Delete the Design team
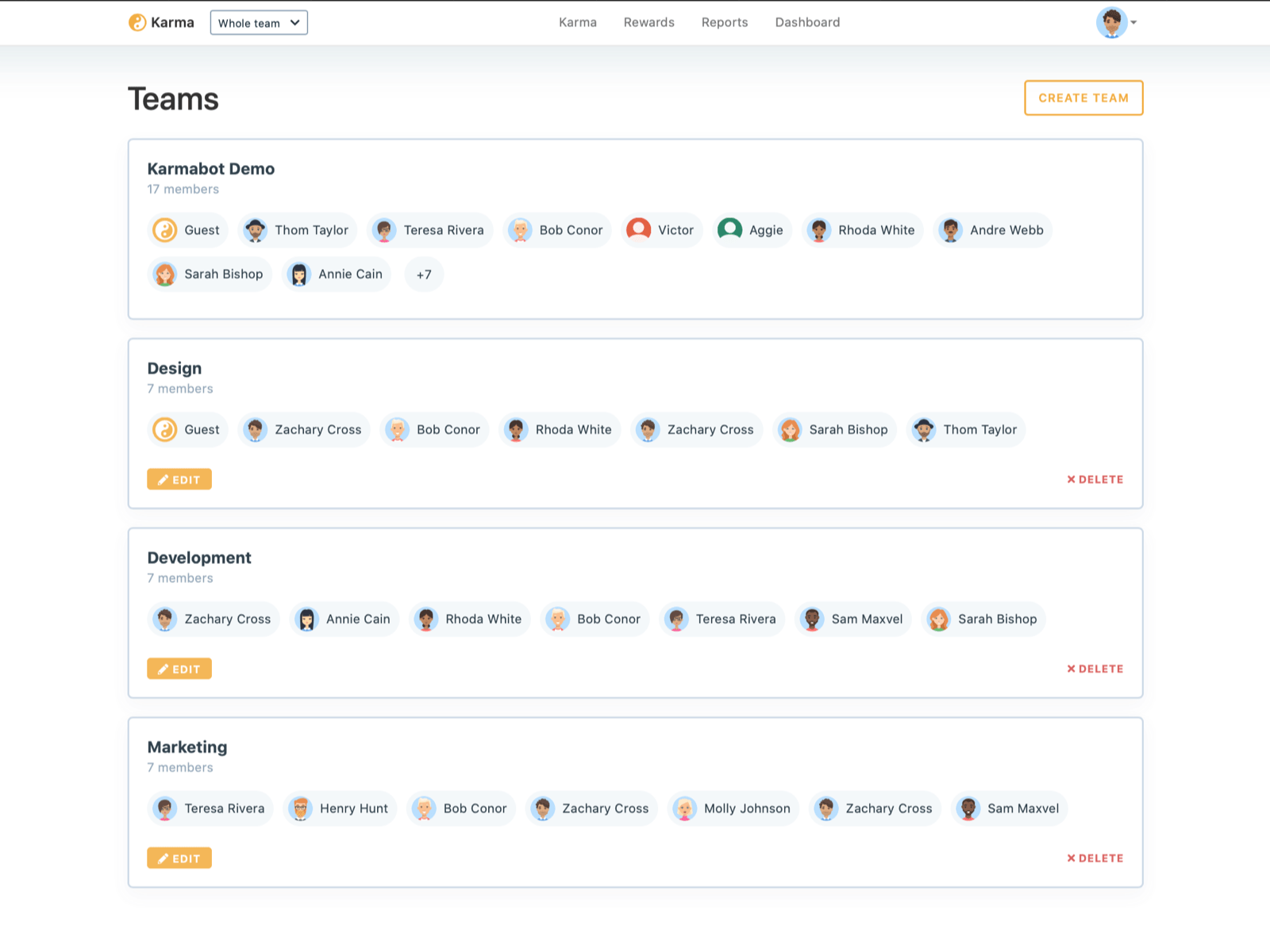The height and width of the screenshot is (952, 1270). pyautogui.click(x=1095, y=479)
